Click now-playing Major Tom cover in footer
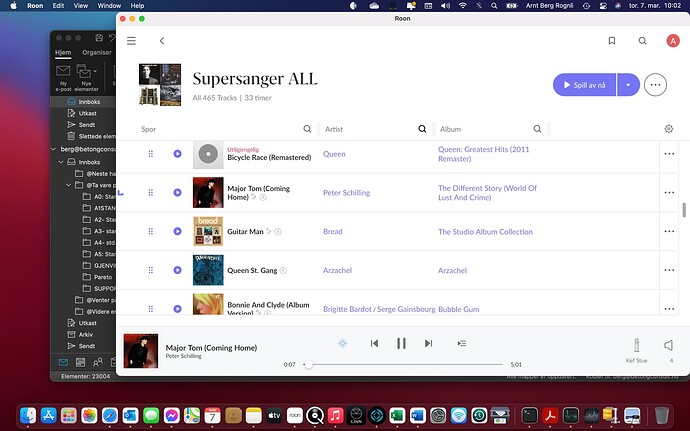Screen dimensions: 690x431 pyautogui.click(x=141, y=350)
